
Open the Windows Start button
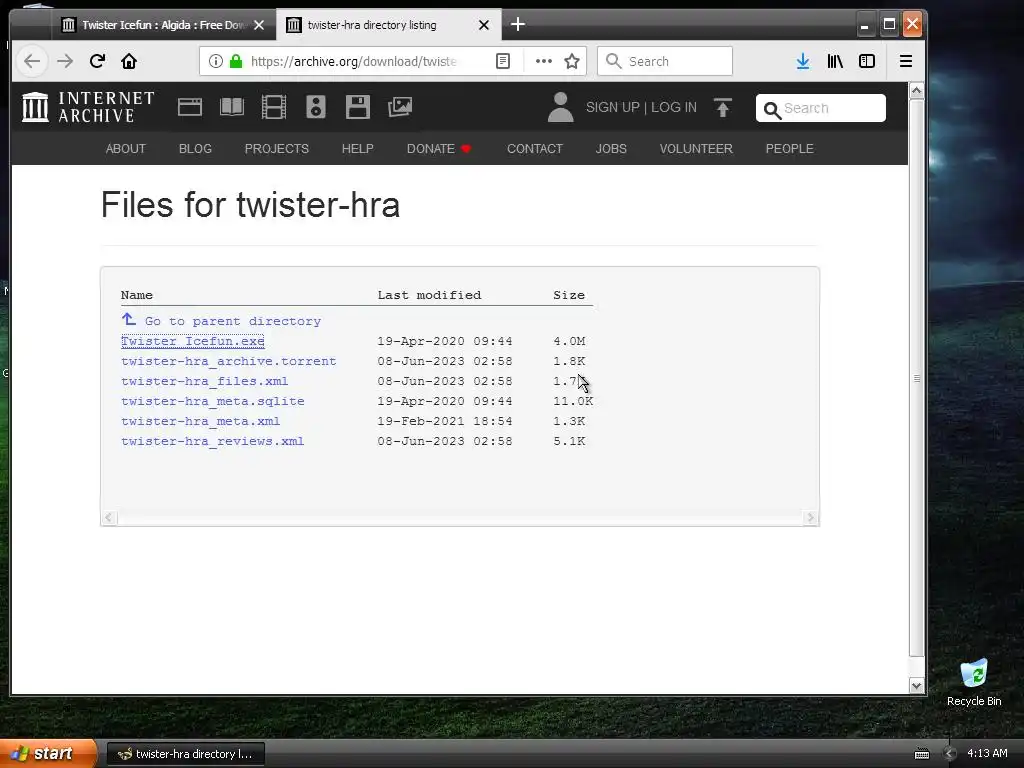click(x=48, y=754)
